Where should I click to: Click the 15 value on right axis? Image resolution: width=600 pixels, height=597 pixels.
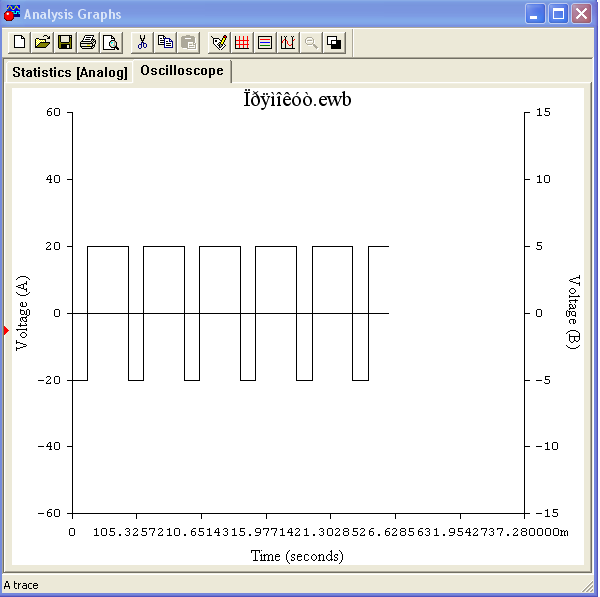pos(543,113)
